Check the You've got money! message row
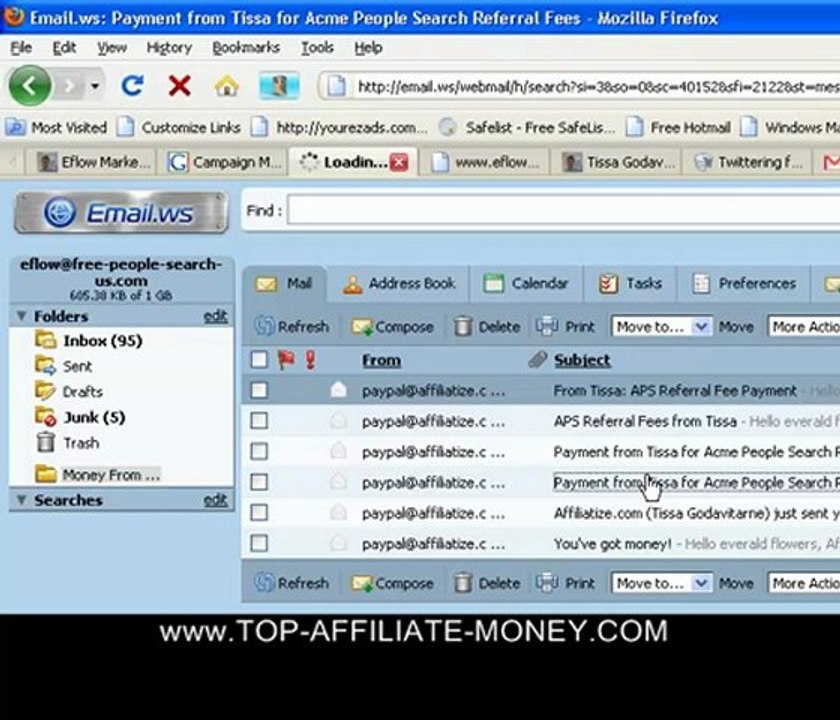This screenshot has width=840, height=720. pyautogui.click(x=259, y=543)
